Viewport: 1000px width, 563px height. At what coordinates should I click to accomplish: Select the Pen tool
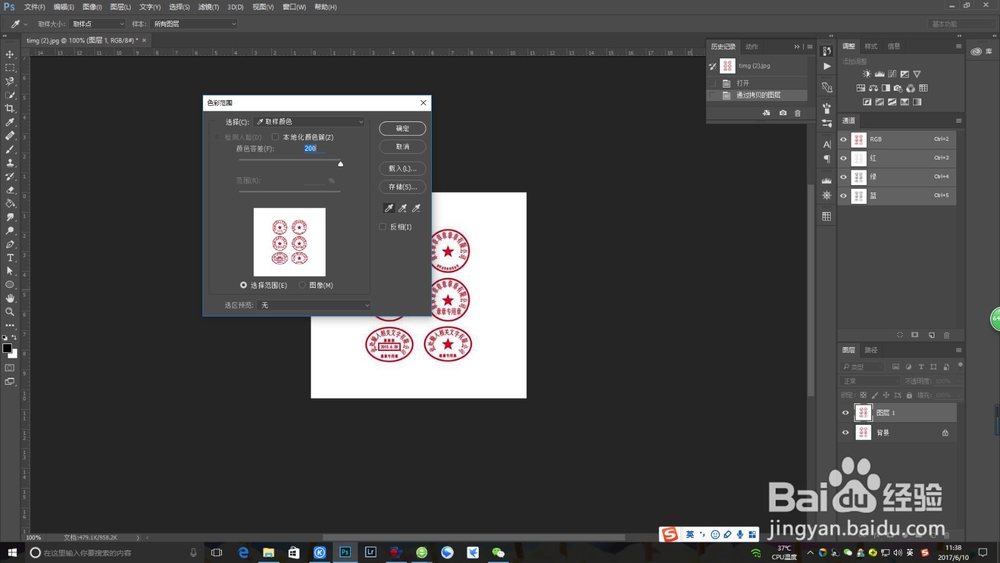coord(10,244)
